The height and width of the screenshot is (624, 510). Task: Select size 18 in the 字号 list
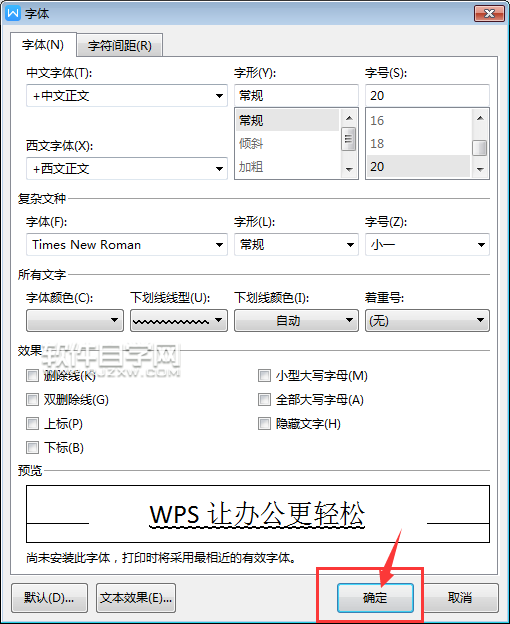coord(418,143)
